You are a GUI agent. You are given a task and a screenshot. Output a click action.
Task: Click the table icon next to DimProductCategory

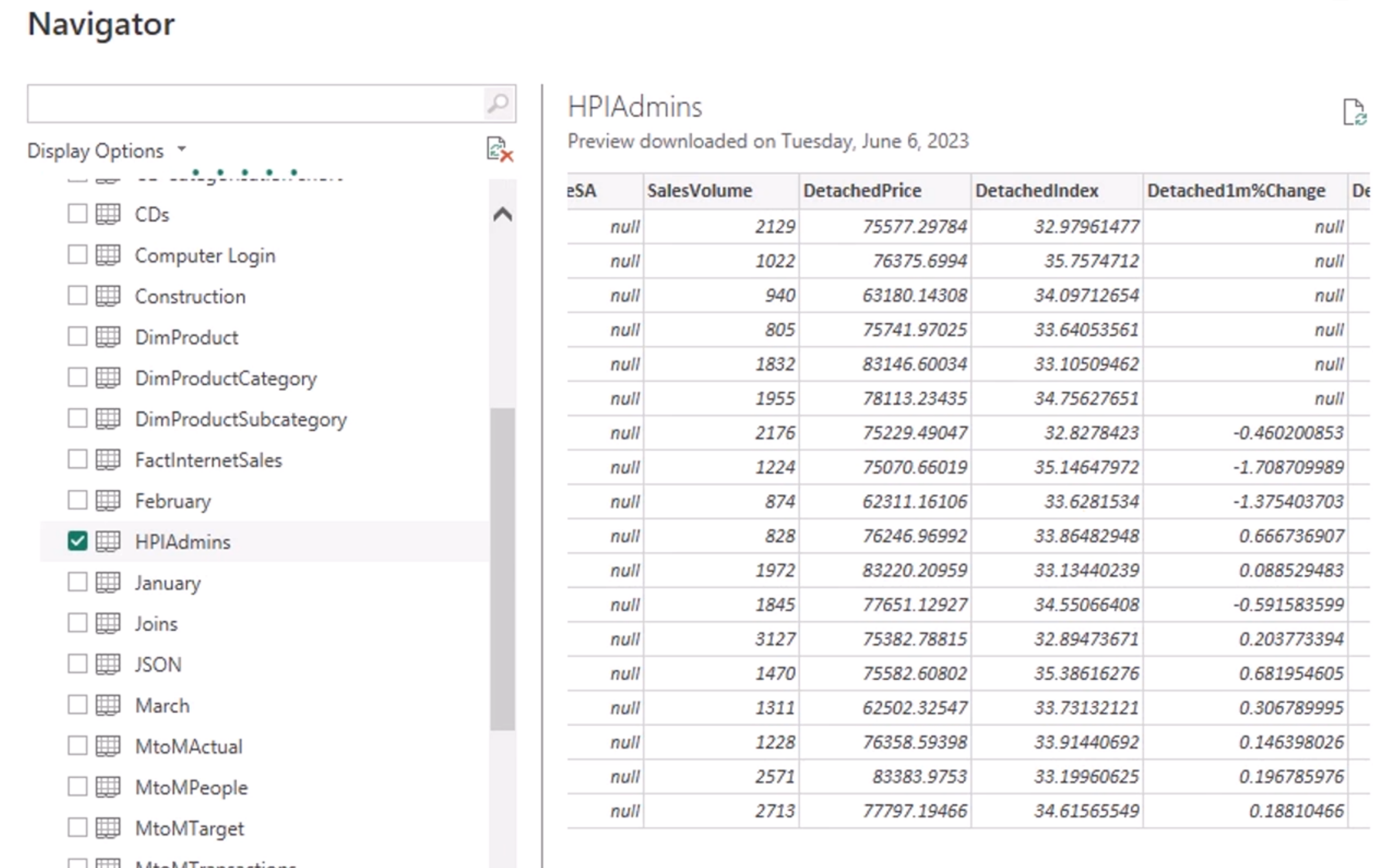click(108, 378)
